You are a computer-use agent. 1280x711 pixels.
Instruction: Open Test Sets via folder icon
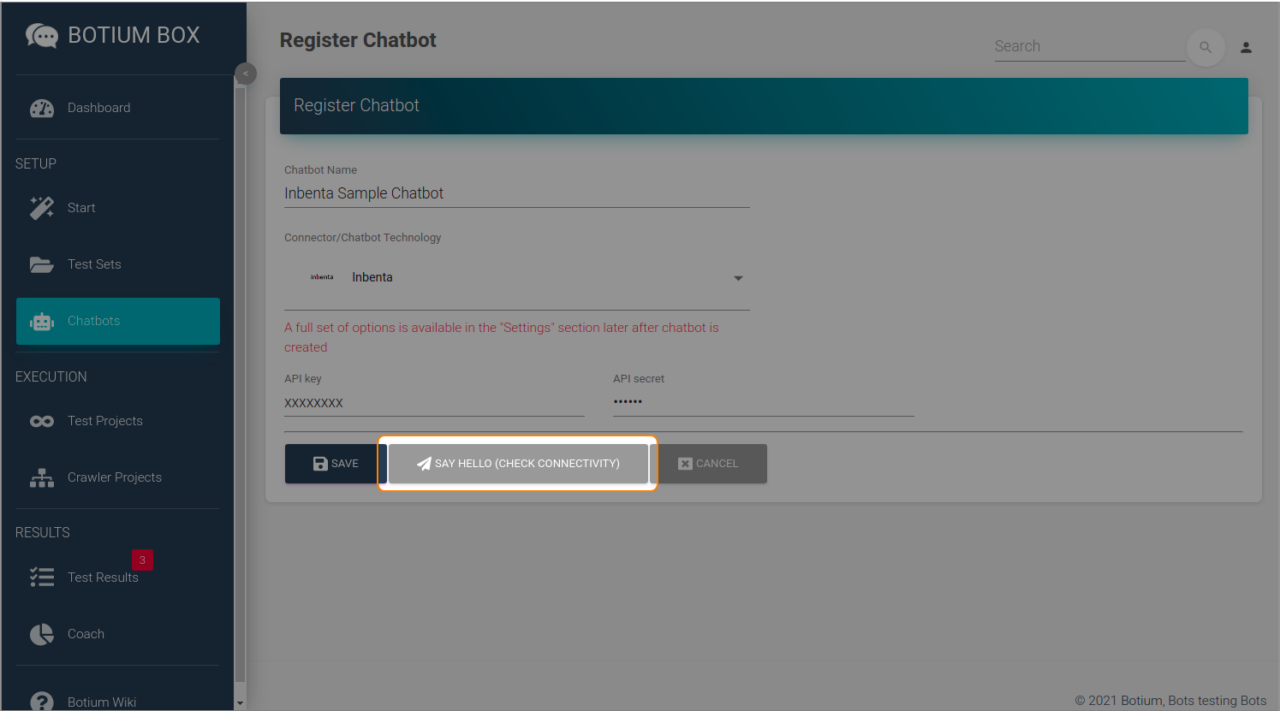pyautogui.click(x=42, y=264)
